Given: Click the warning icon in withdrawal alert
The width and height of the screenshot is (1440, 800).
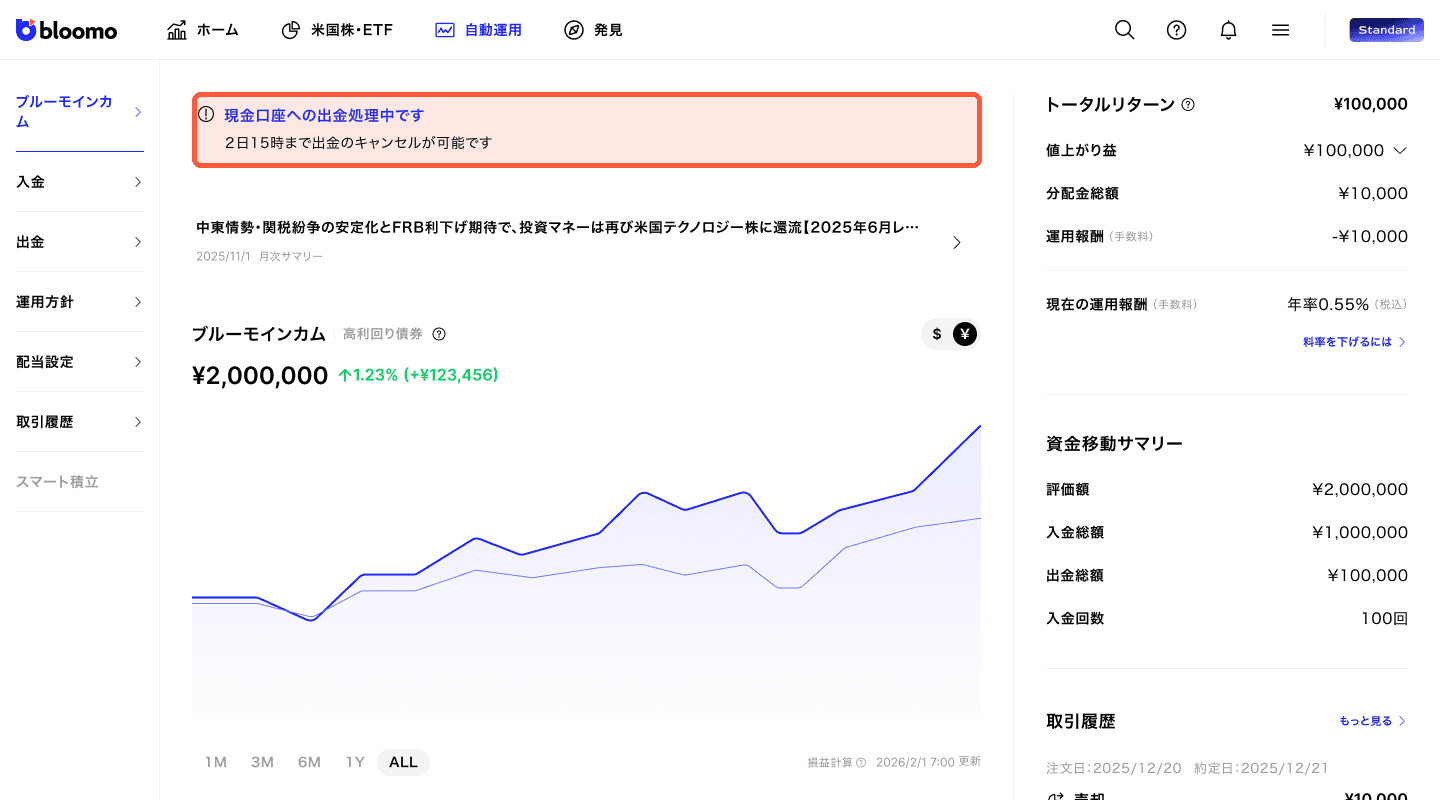Looking at the screenshot, I should (x=206, y=114).
